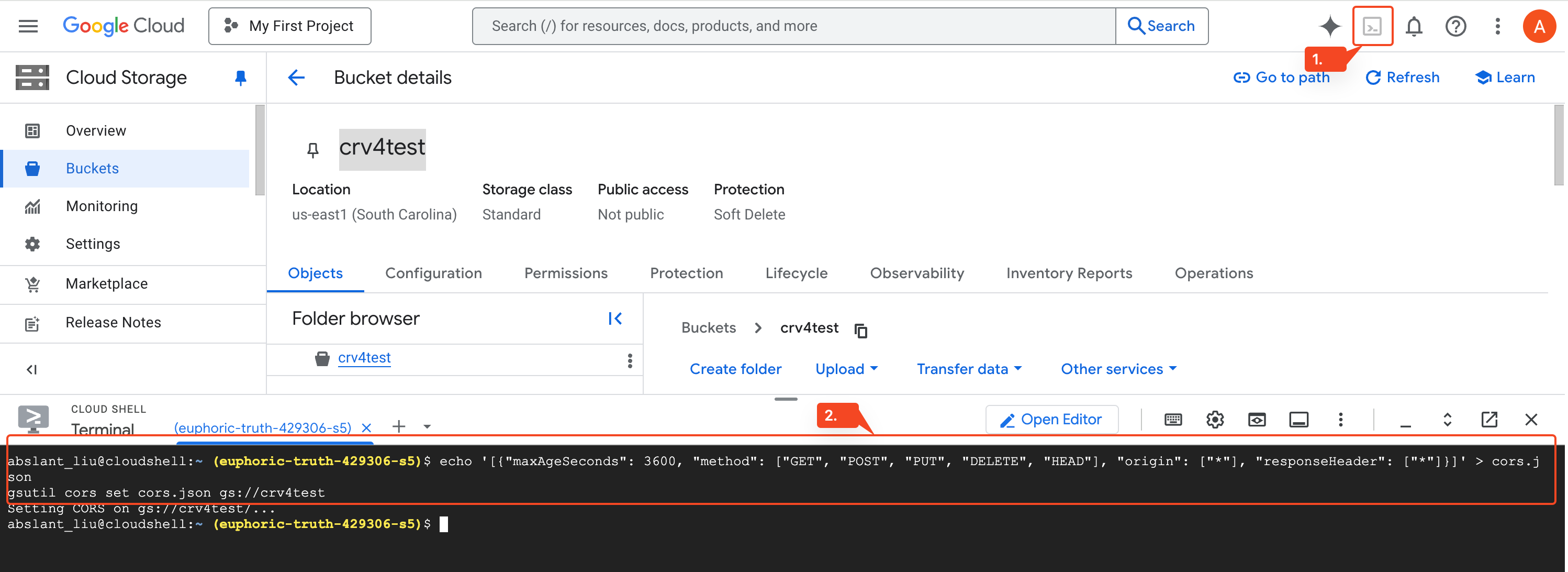Image resolution: width=1568 pixels, height=572 pixels.
Task: Open Transfer data dropdown menu
Action: 968,369
